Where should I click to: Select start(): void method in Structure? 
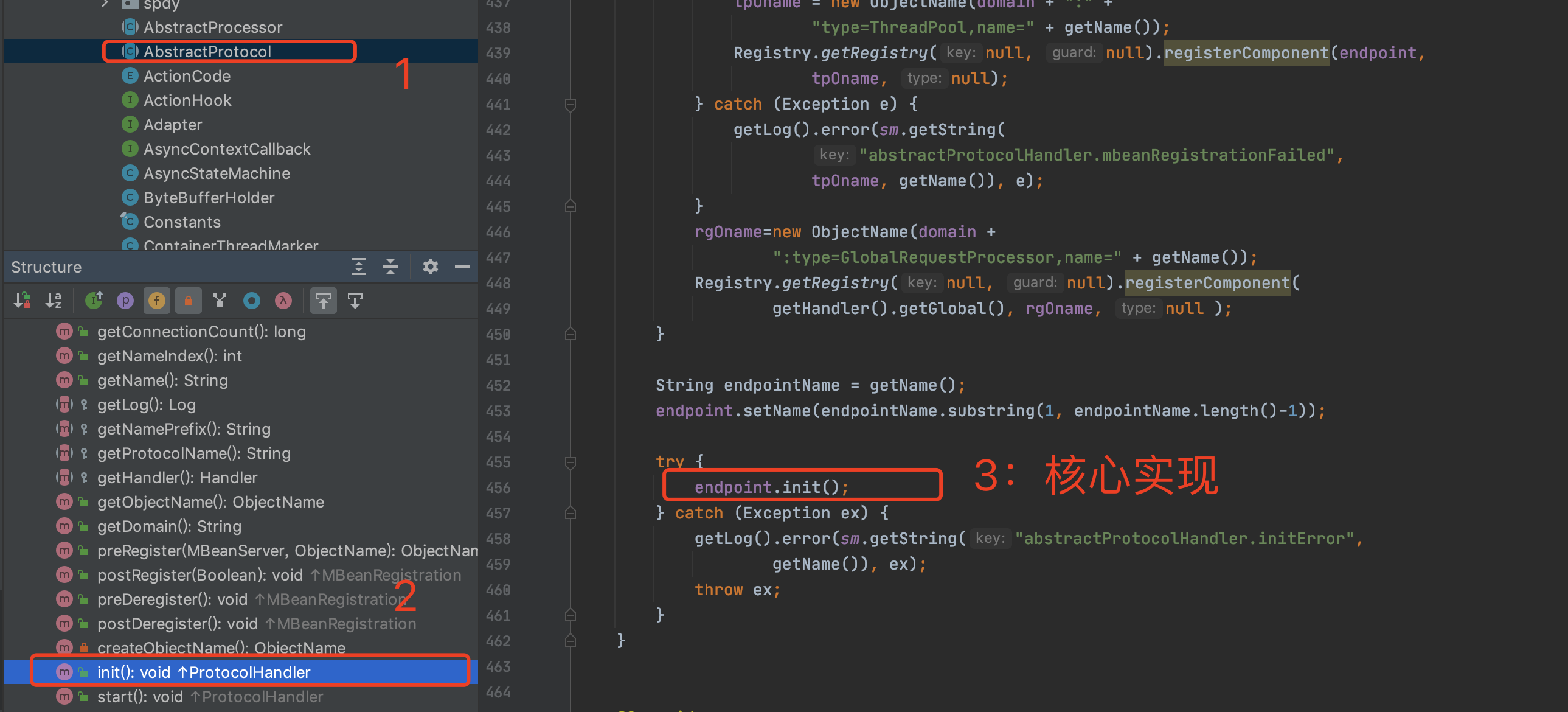139,696
